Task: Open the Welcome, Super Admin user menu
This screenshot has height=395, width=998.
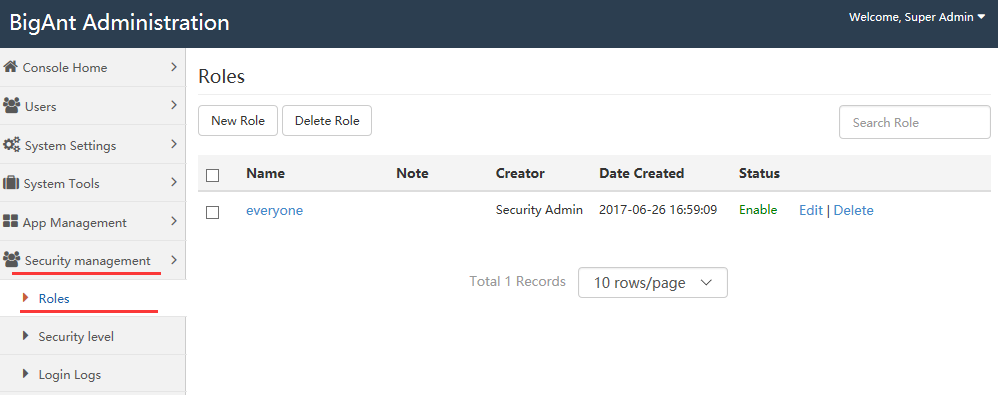Action: [x=917, y=17]
